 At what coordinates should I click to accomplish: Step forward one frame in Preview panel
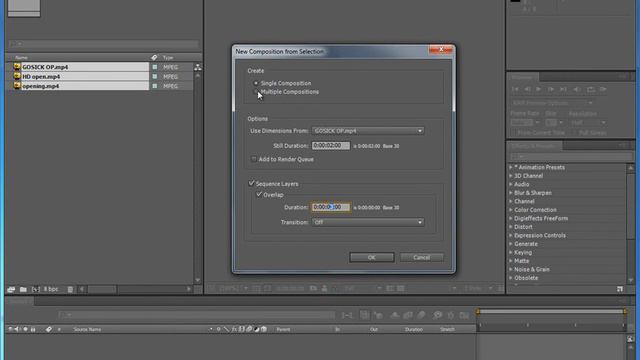tap(551, 89)
